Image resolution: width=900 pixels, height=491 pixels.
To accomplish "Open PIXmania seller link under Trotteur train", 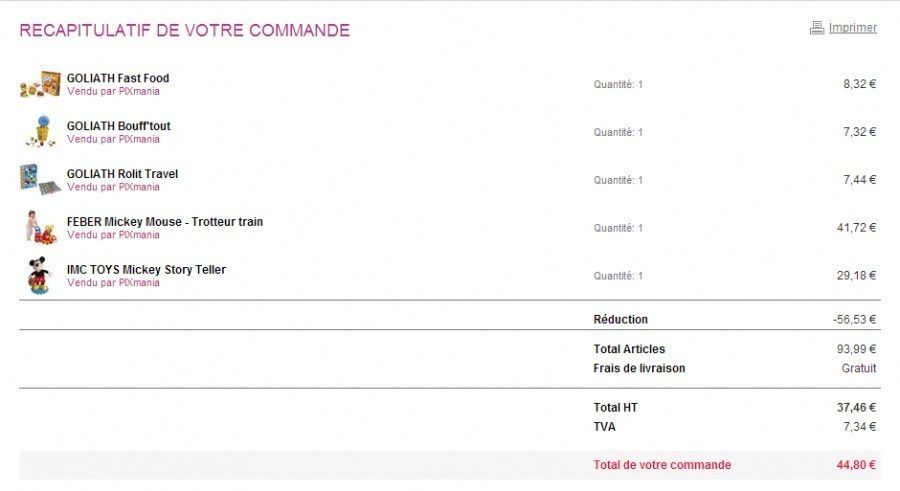I will coord(113,235).
